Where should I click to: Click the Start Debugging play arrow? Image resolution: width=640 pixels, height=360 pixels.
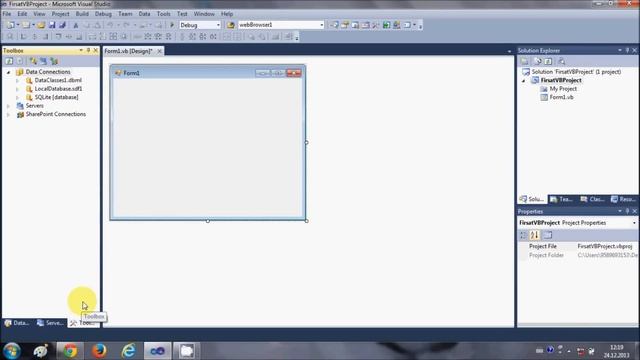(172, 25)
